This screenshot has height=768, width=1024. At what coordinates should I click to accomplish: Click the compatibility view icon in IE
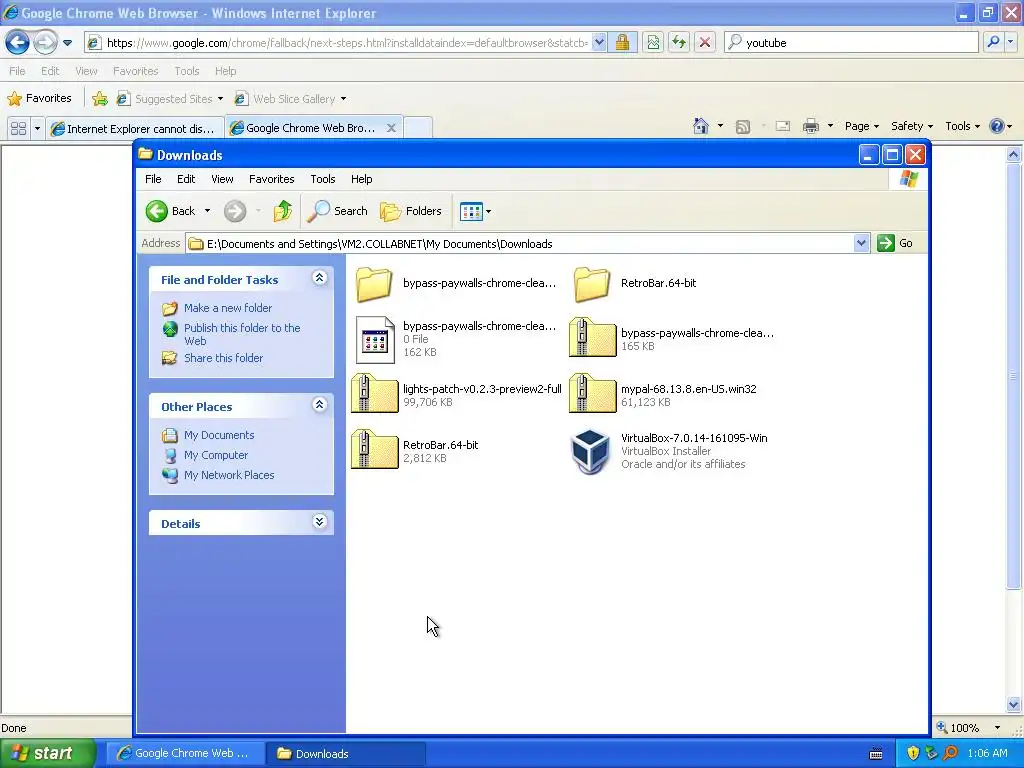click(653, 42)
